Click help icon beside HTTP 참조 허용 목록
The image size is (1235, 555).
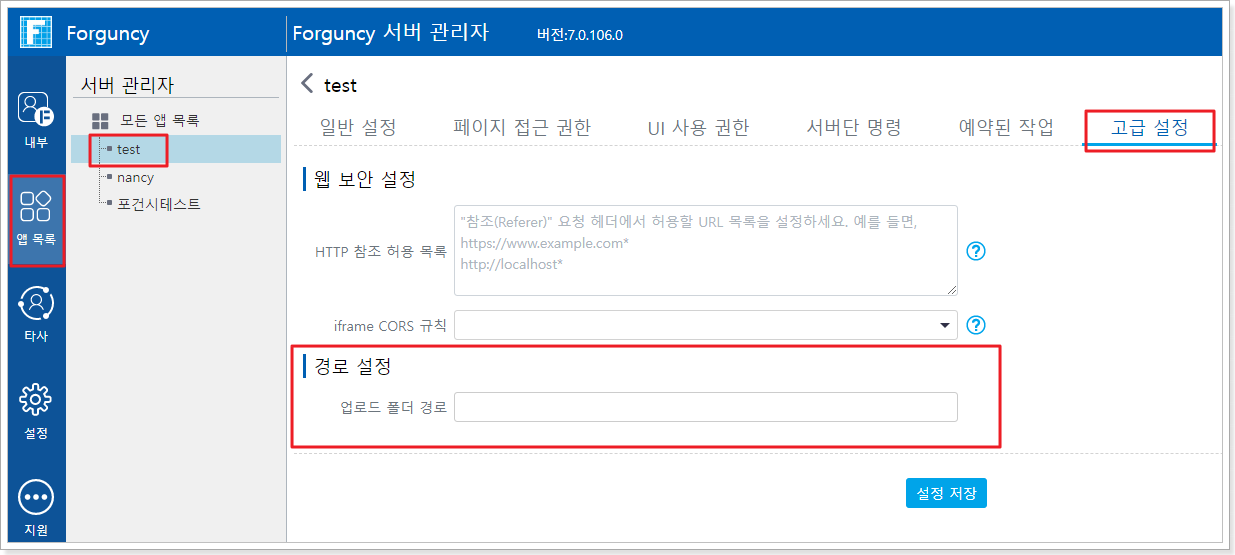(x=976, y=251)
